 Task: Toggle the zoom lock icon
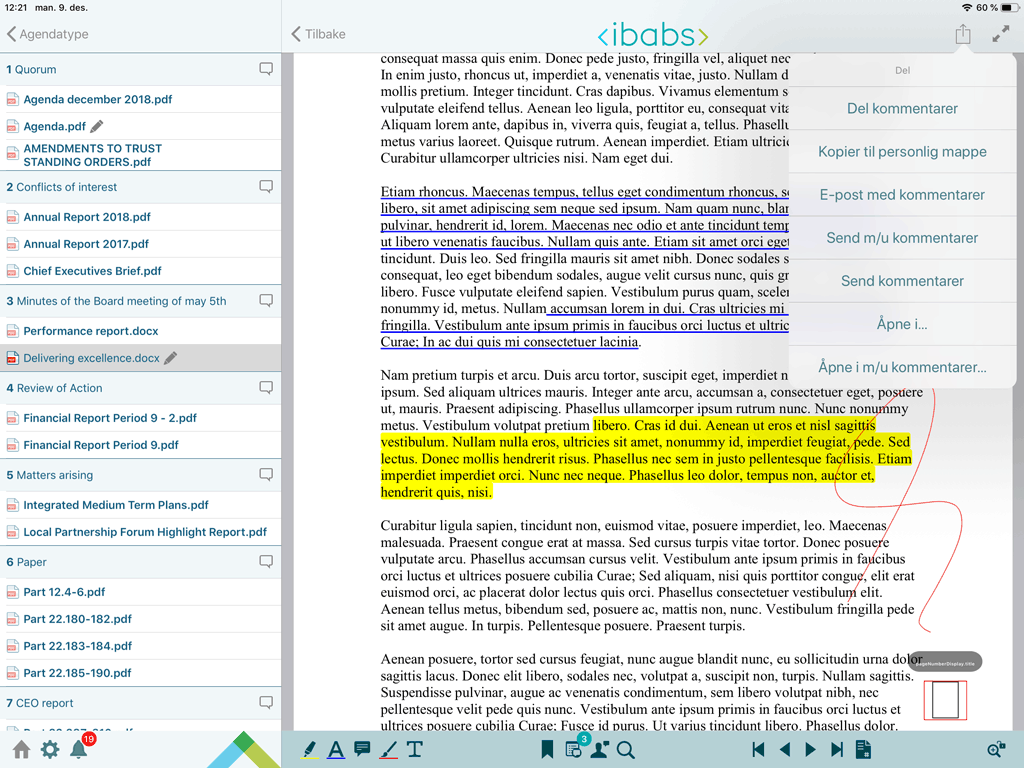[997, 750]
